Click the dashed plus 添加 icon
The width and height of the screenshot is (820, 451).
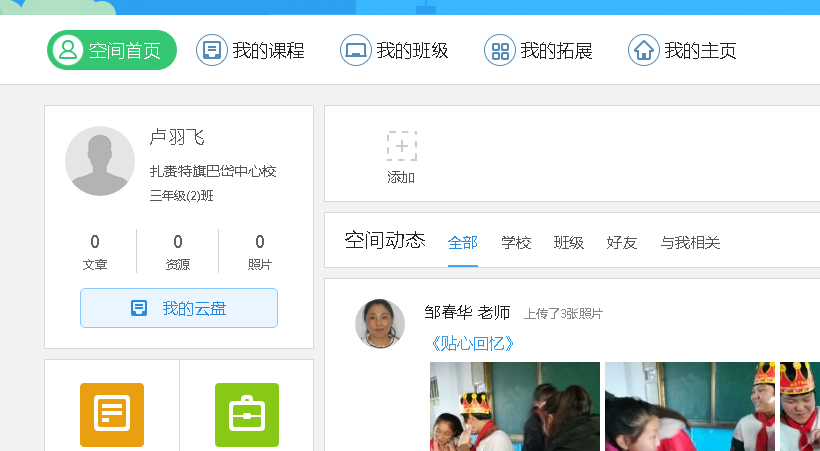click(x=402, y=146)
